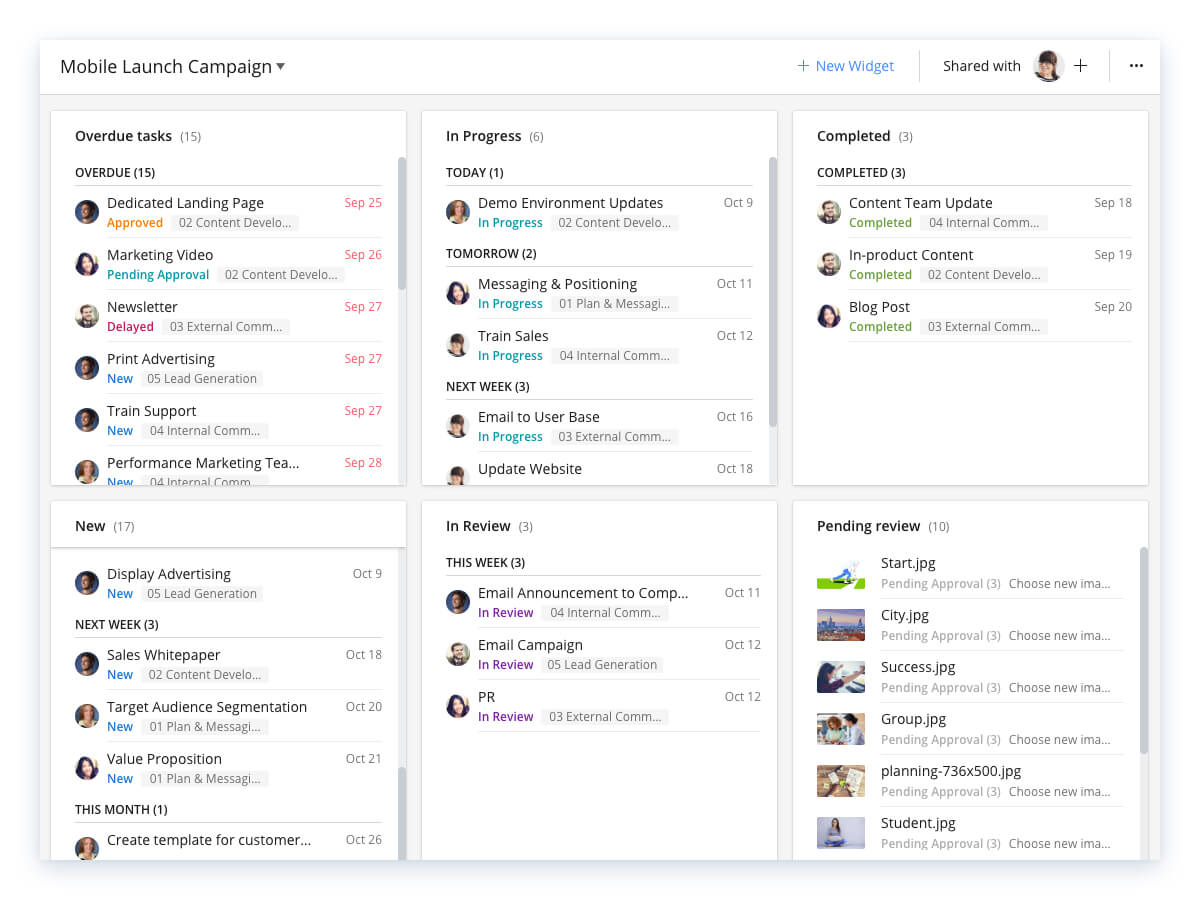Click the Approved status on Dedicated Landing Page
This screenshot has height=900, width=1200.
click(x=135, y=223)
